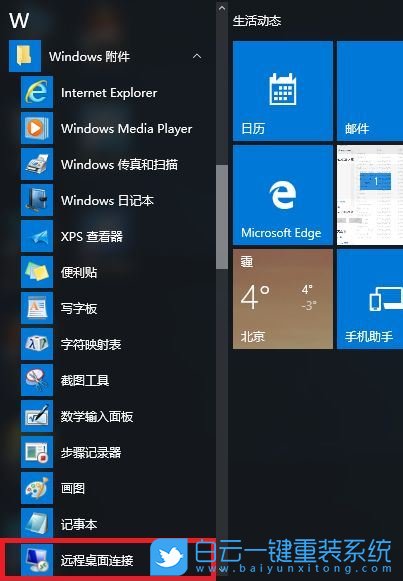The image size is (403, 581).
Task: Select the 数学输入面板 text entry
Action: point(97,416)
